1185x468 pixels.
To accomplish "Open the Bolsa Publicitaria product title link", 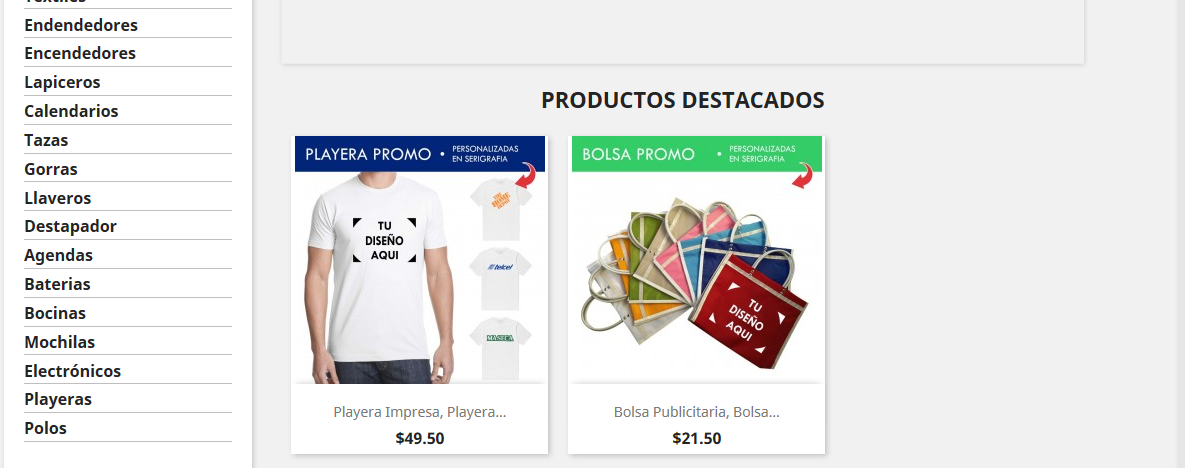I will click(x=696, y=412).
